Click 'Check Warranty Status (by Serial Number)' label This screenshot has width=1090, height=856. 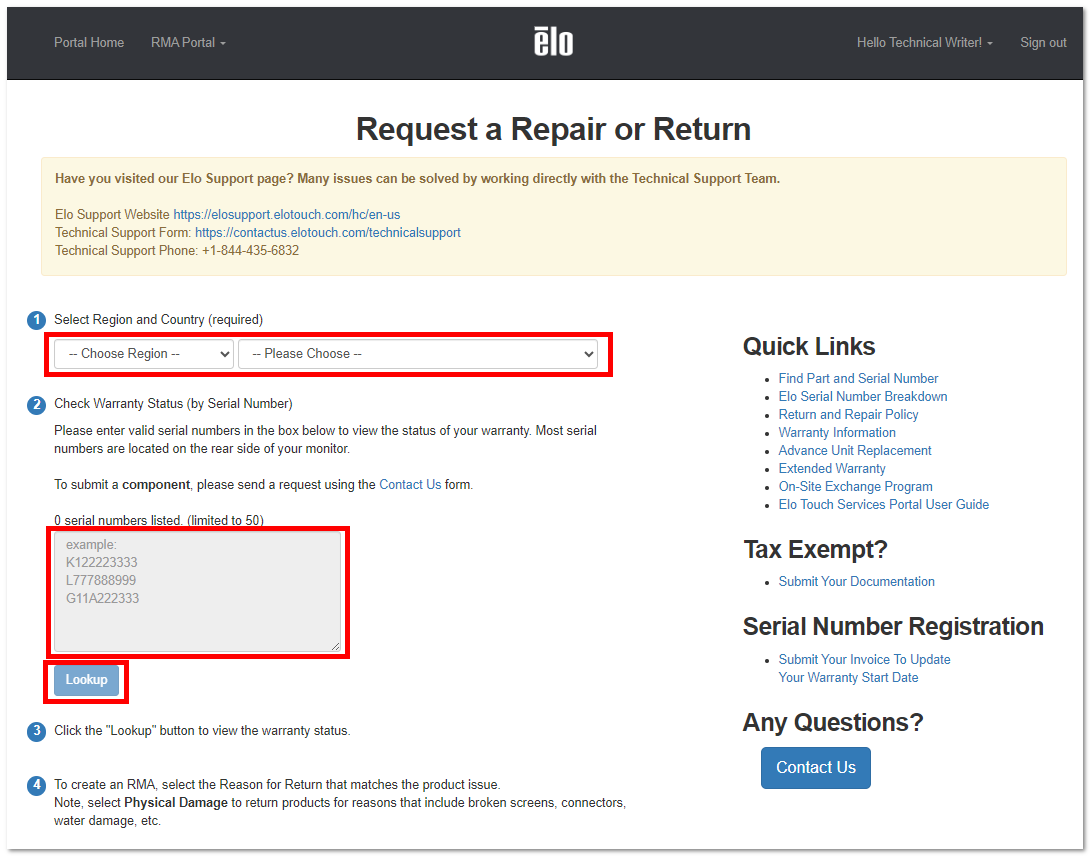point(173,404)
